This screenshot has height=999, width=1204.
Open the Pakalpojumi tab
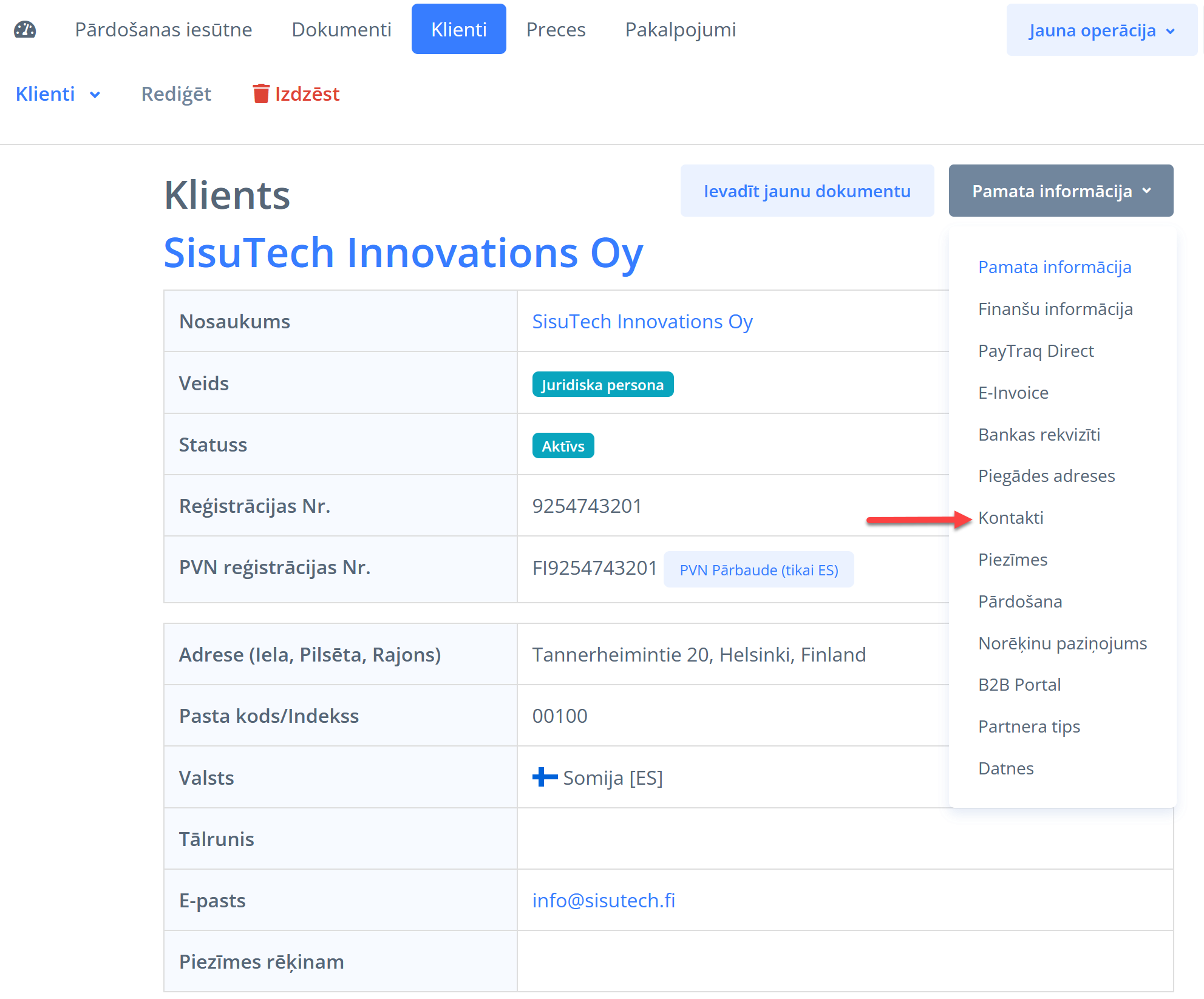point(680,29)
